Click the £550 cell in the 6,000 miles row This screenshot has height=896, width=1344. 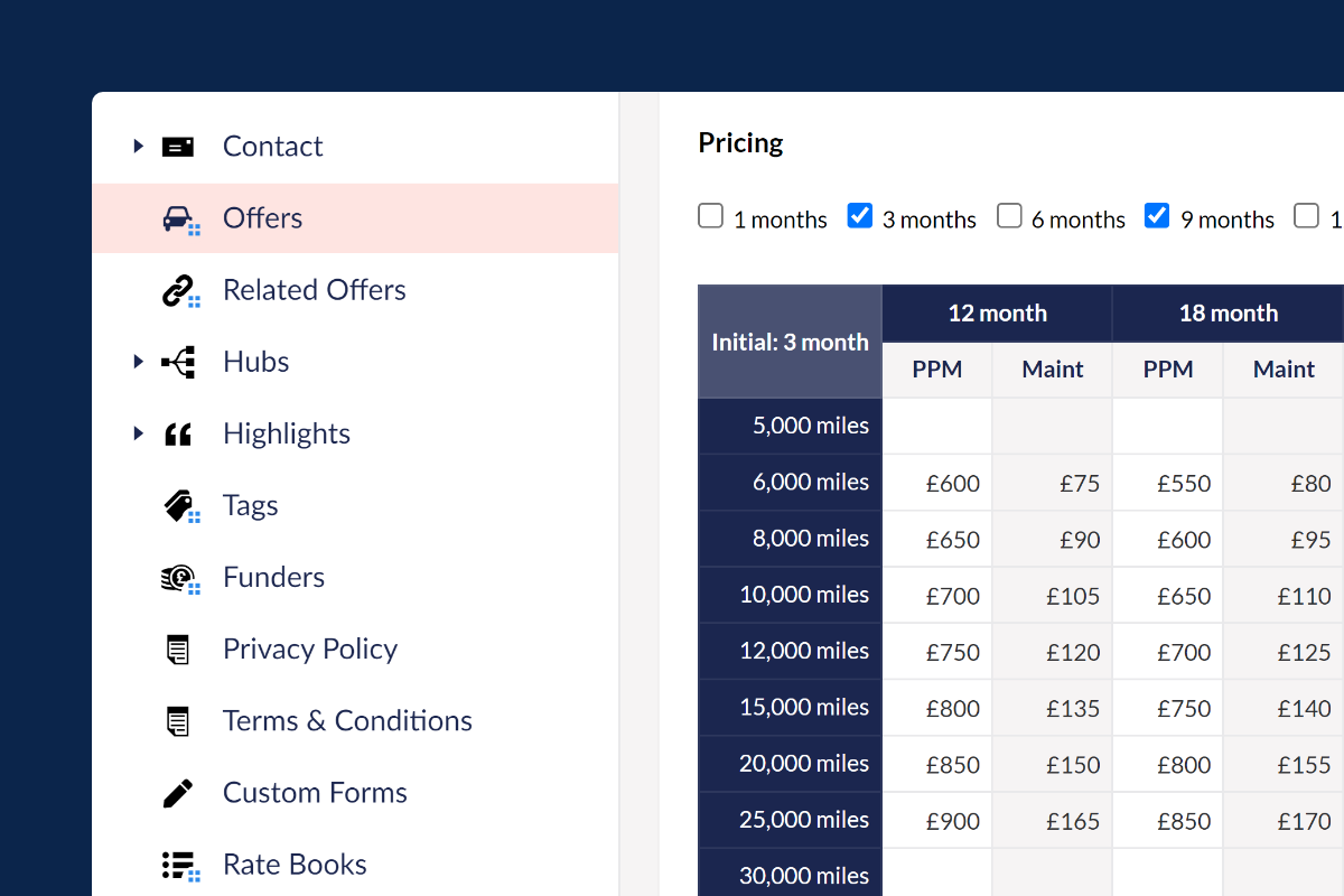click(x=1168, y=483)
